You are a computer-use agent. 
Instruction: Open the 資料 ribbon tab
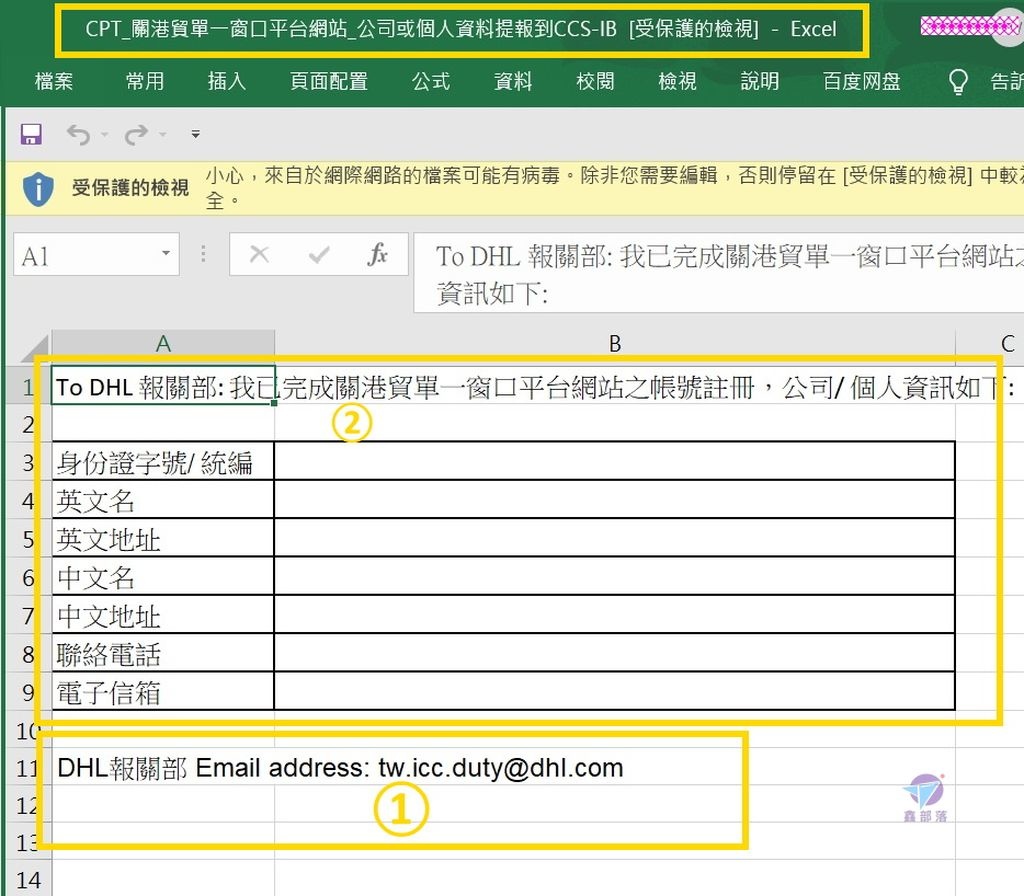[513, 82]
